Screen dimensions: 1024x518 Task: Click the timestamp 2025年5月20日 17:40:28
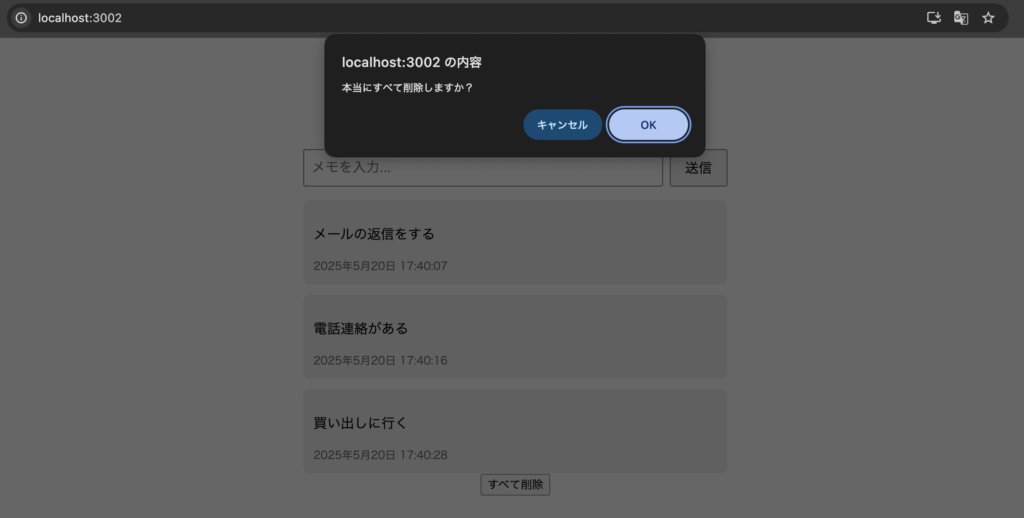tap(380, 455)
